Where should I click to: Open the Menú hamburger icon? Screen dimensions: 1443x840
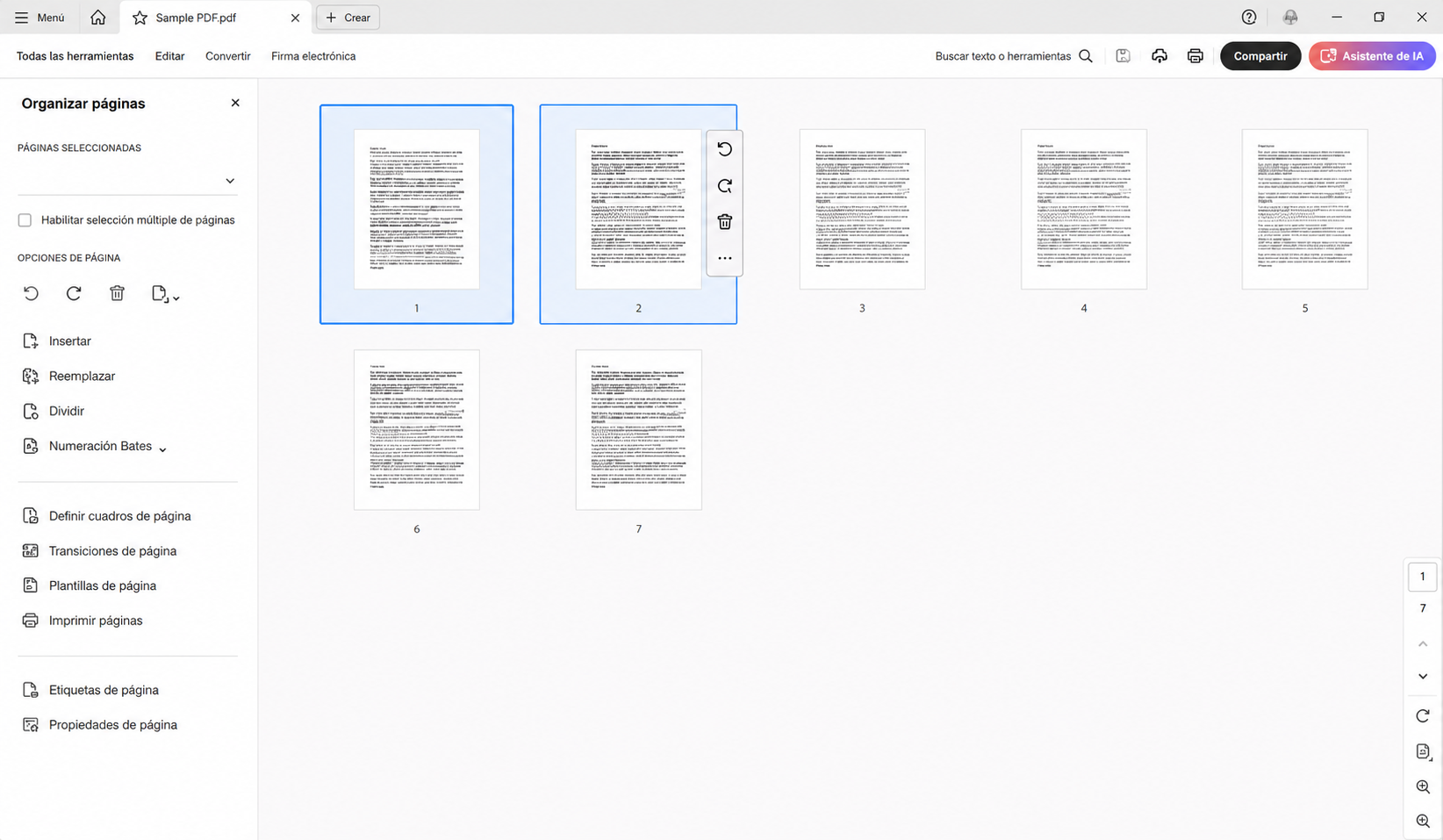click(21, 18)
